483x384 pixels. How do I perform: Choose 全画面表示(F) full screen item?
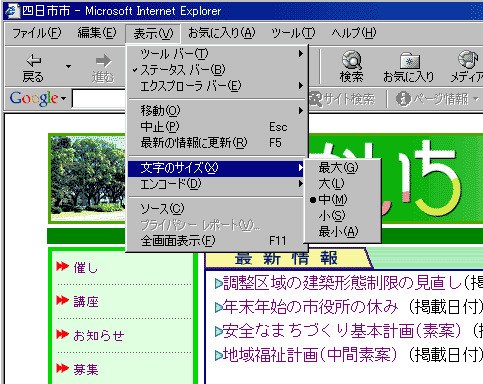[x=217, y=240]
